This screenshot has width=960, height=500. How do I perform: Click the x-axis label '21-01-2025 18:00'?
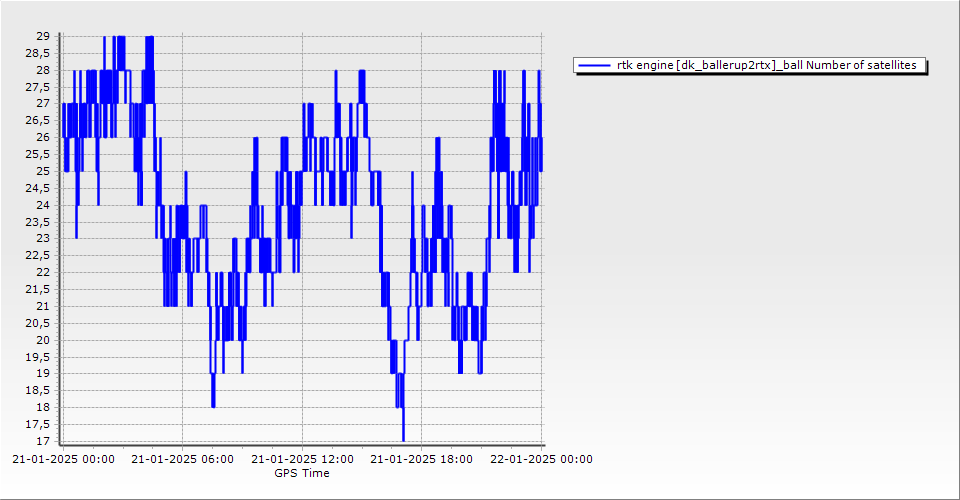422,460
